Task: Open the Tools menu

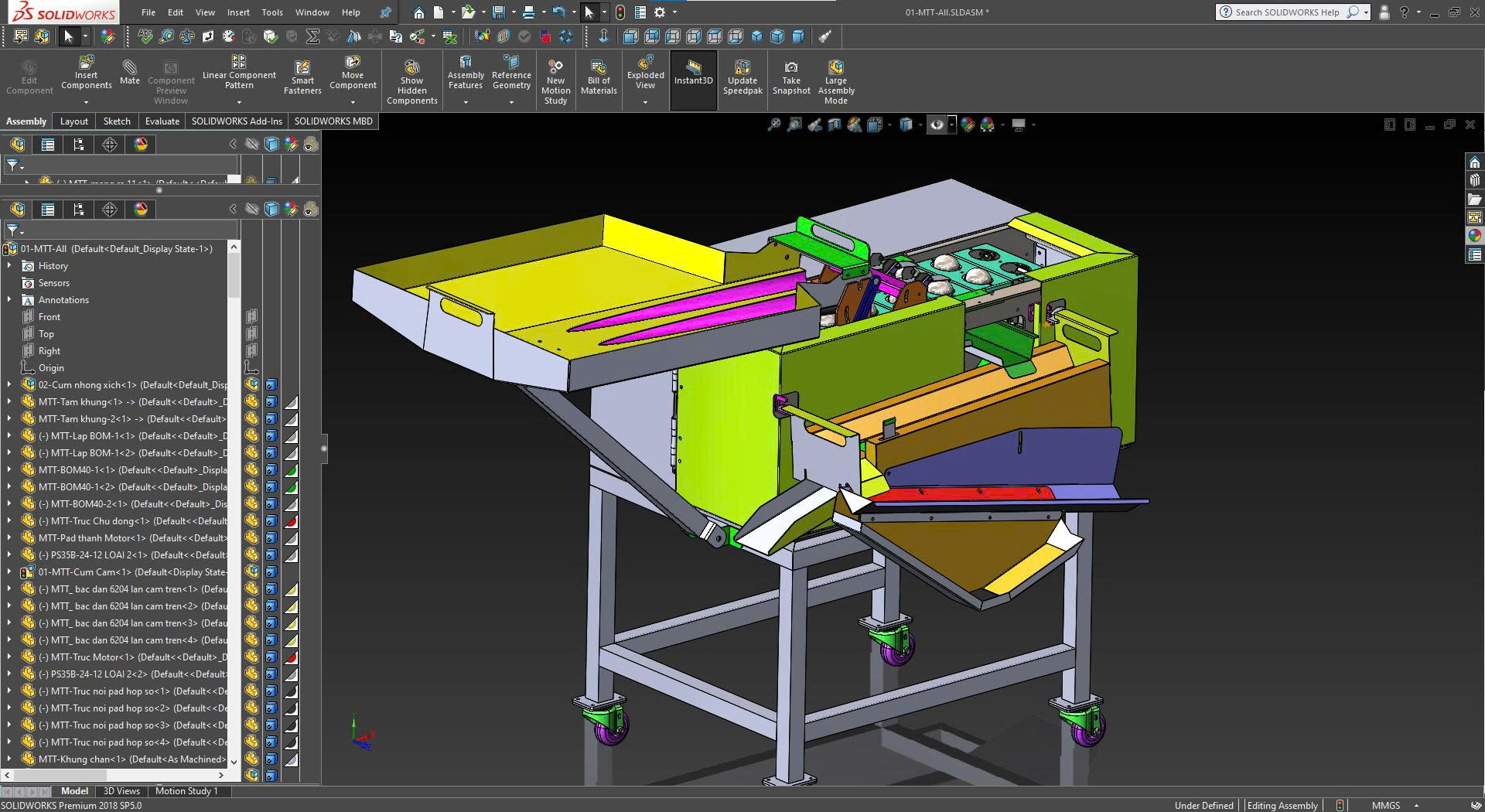Action: (x=272, y=12)
